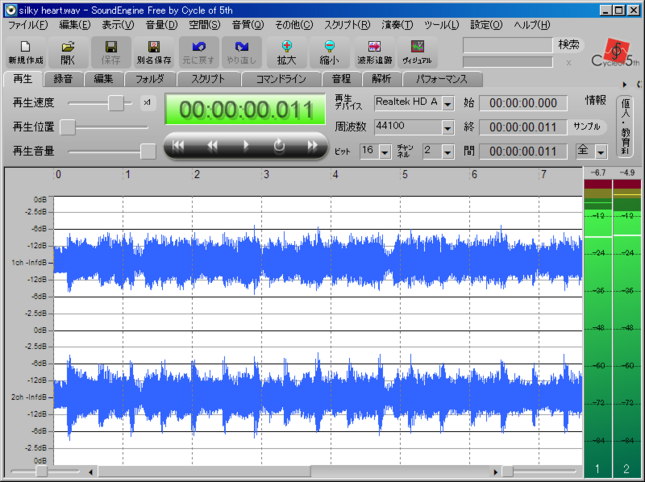Toggle the 波形追跡 waveform tracking icon
The height and width of the screenshot is (482, 645).
tap(374, 52)
